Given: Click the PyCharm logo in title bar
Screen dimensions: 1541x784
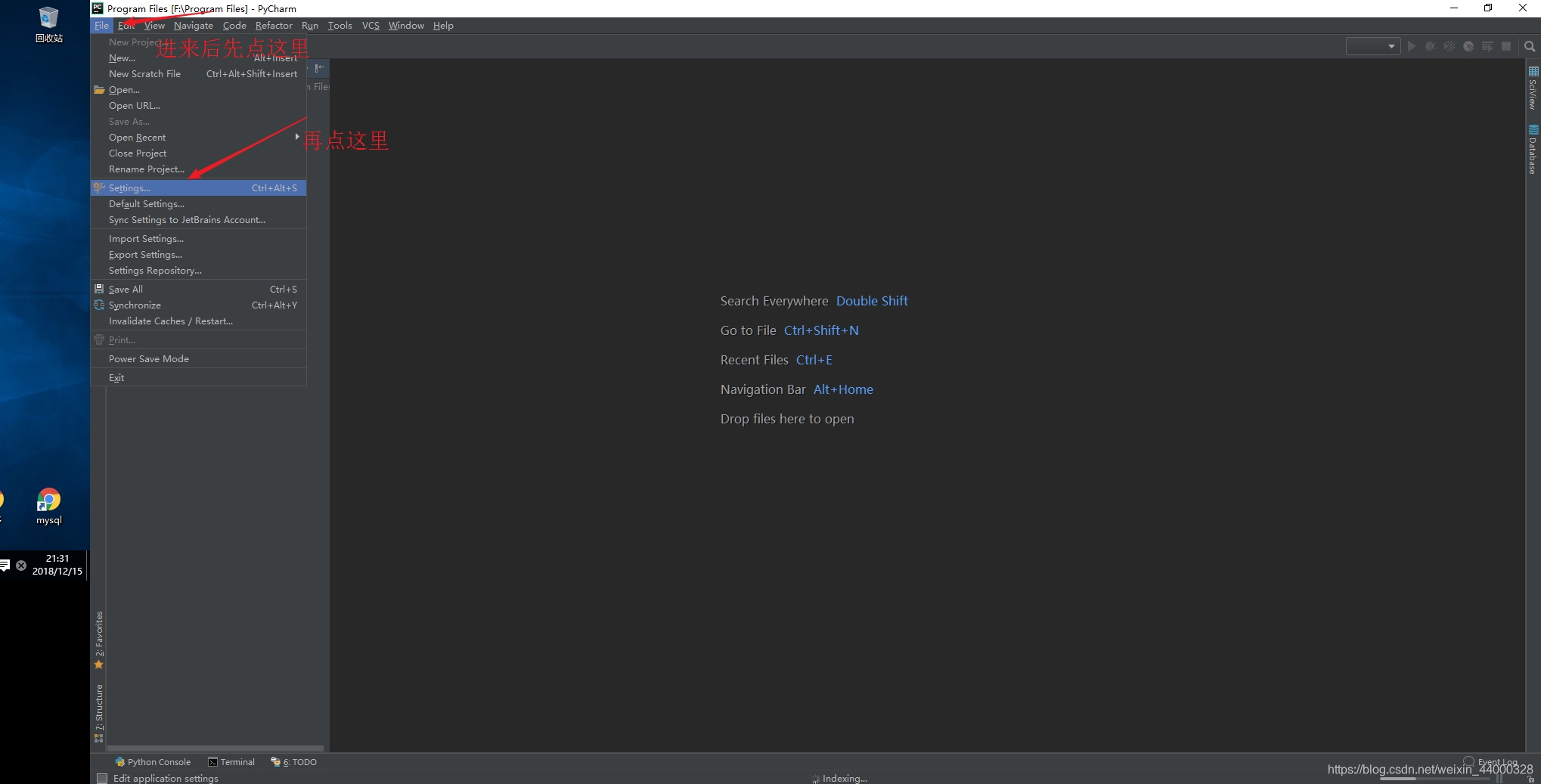Looking at the screenshot, I should [x=98, y=8].
